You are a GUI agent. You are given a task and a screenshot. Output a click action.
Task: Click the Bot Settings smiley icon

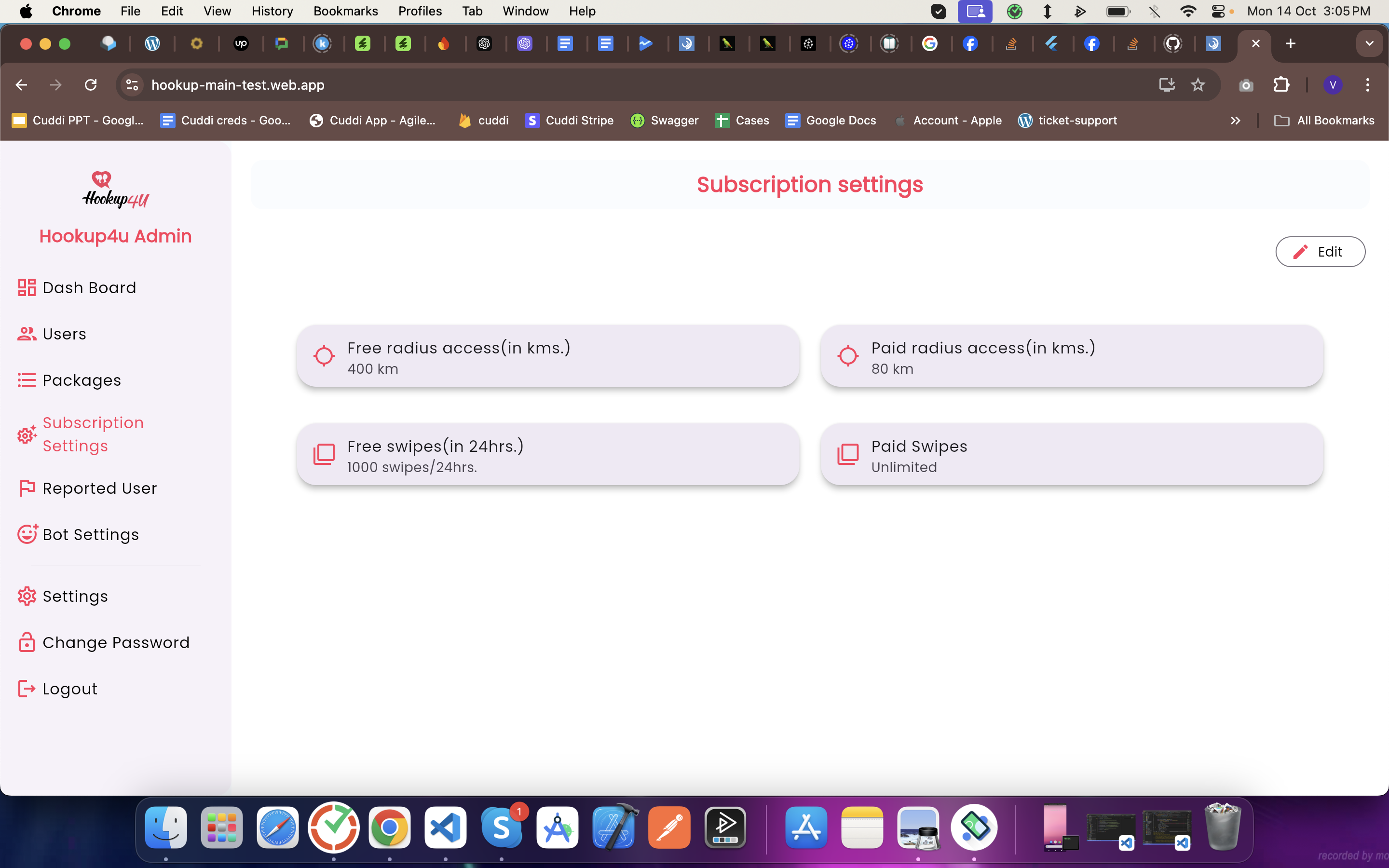[x=27, y=534]
